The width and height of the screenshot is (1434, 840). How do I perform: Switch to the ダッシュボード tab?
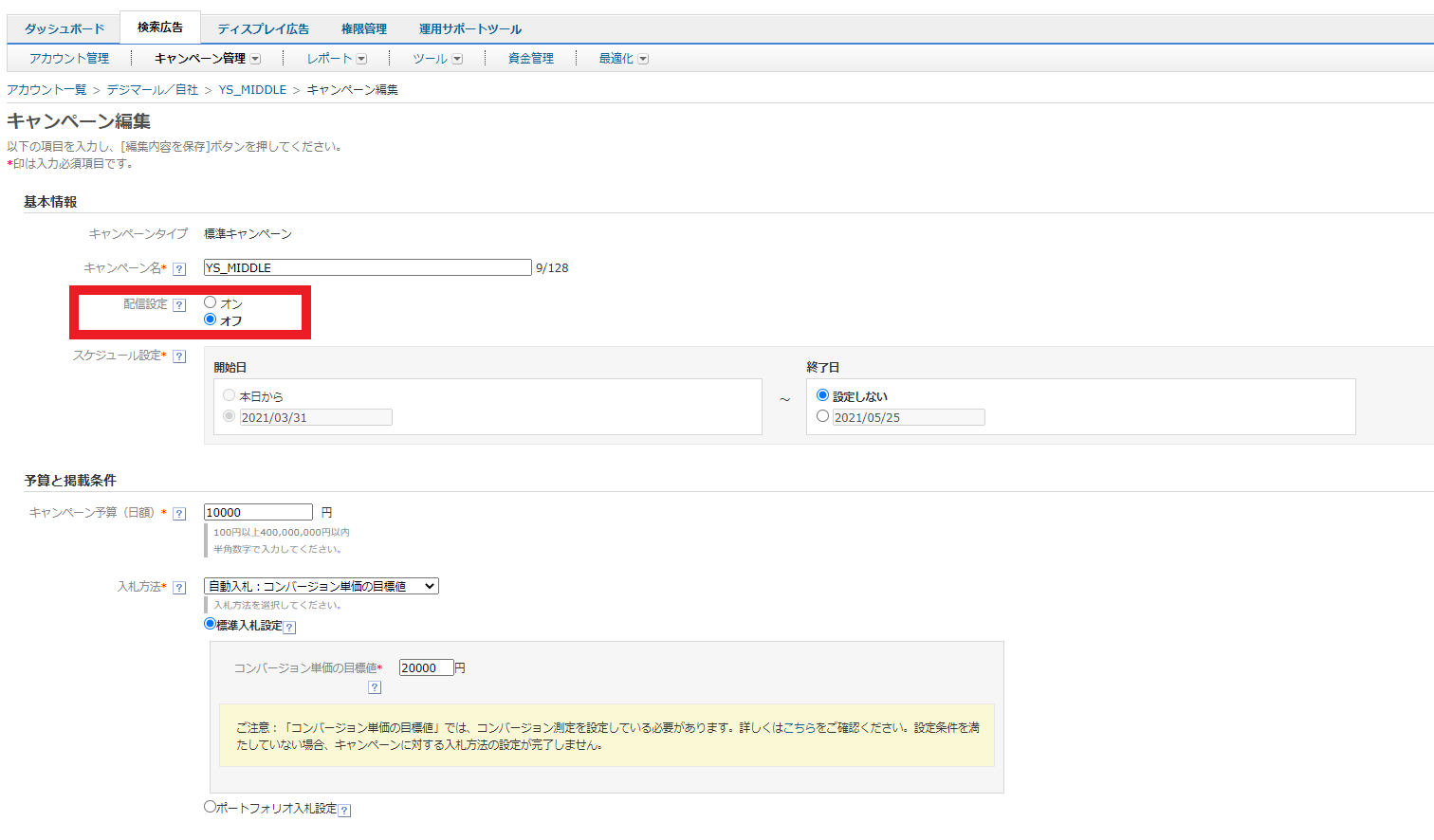point(64,29)
